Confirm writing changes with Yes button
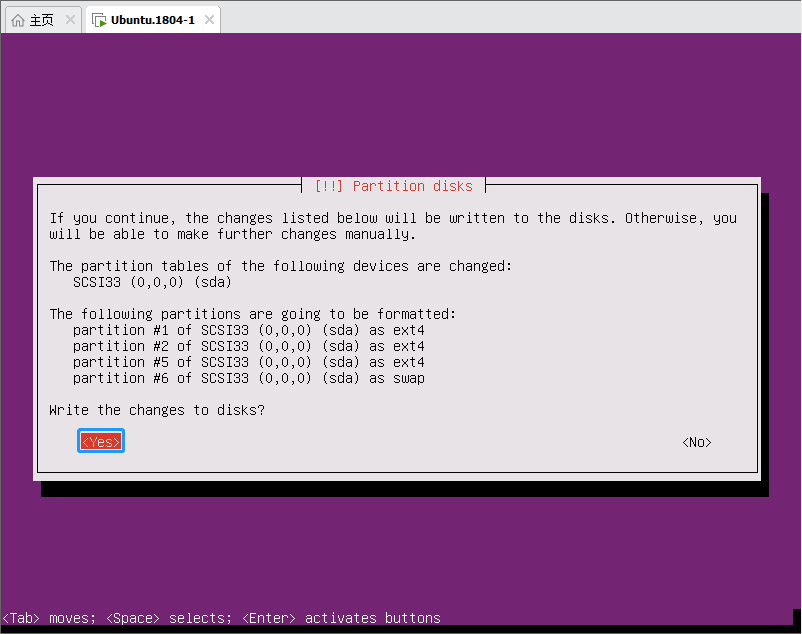Viewport: 802px width, 634px height. click(x=101, y=442)
